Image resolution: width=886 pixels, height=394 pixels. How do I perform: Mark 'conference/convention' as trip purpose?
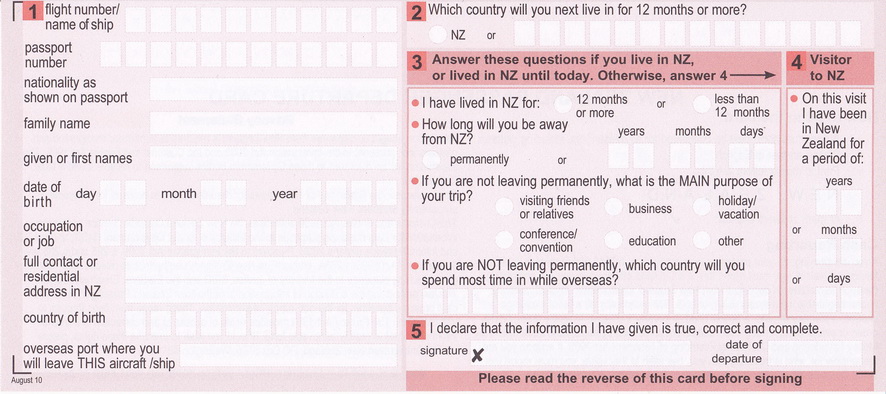tap(504, 240)
